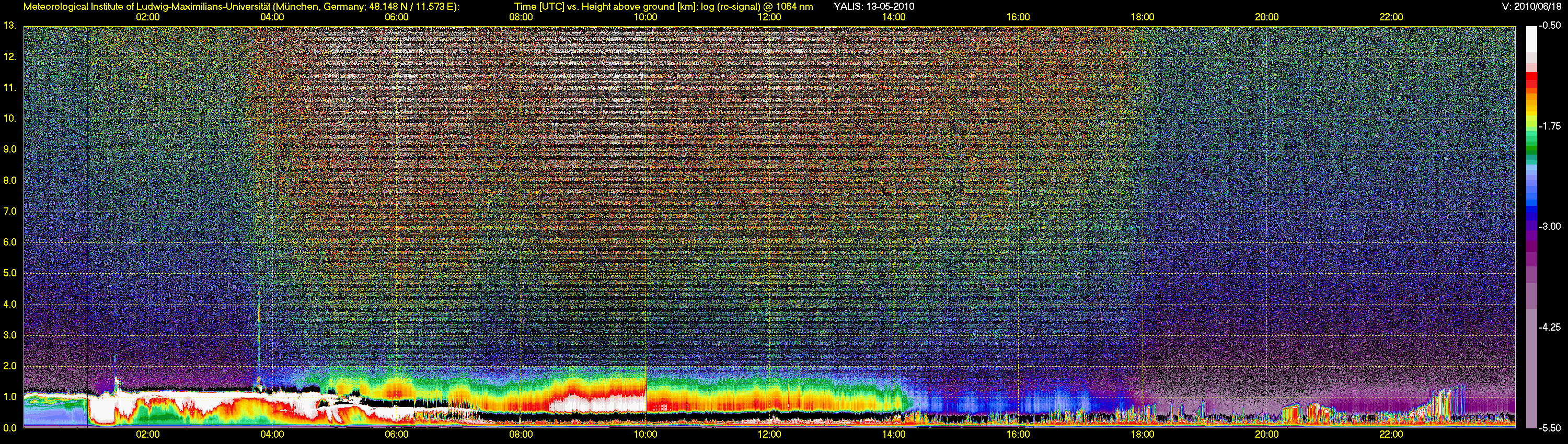Click the 8.0 km height axis label

[x=10, y=180]
